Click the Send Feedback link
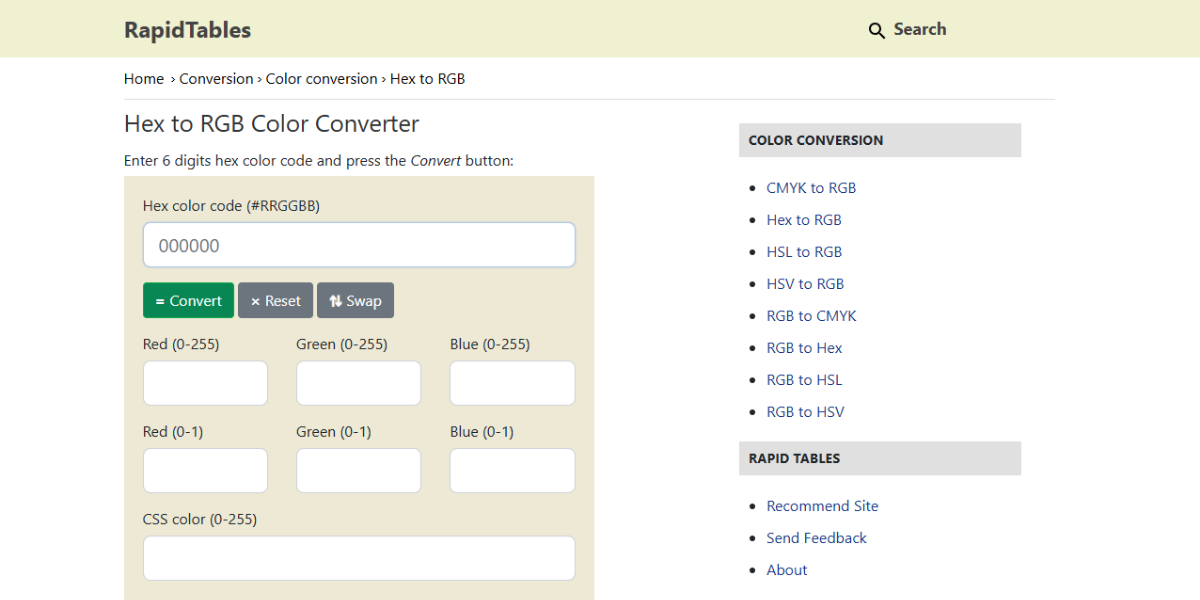Viewport: 1200px width, 600px height. click(816, 538)
